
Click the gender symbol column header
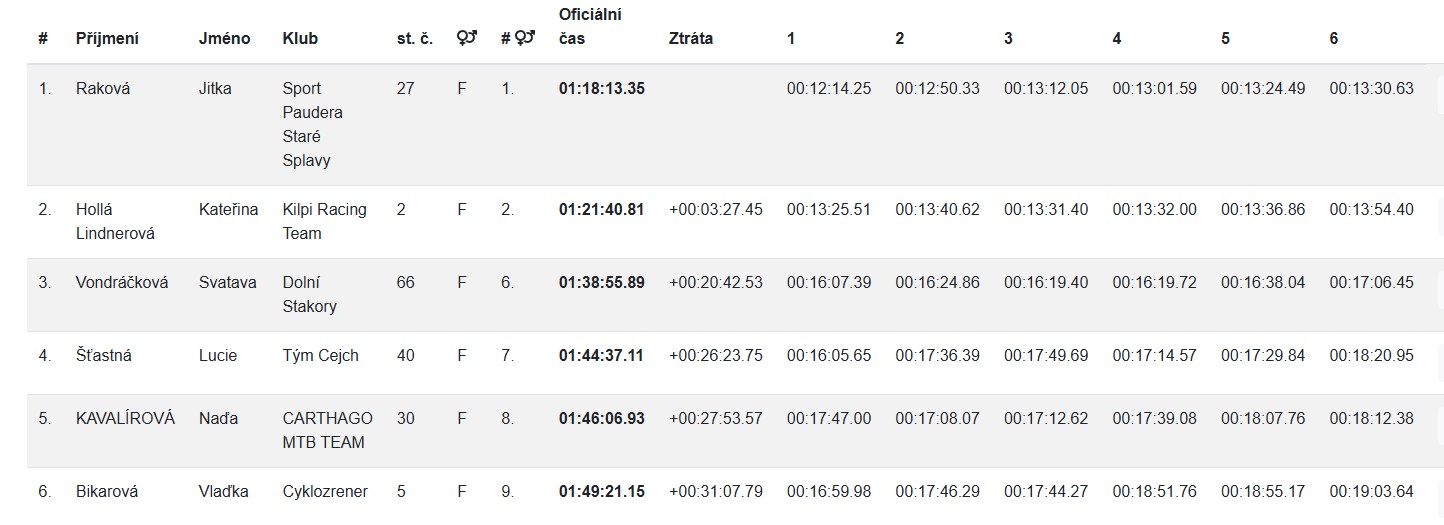(x=466, y=39)
